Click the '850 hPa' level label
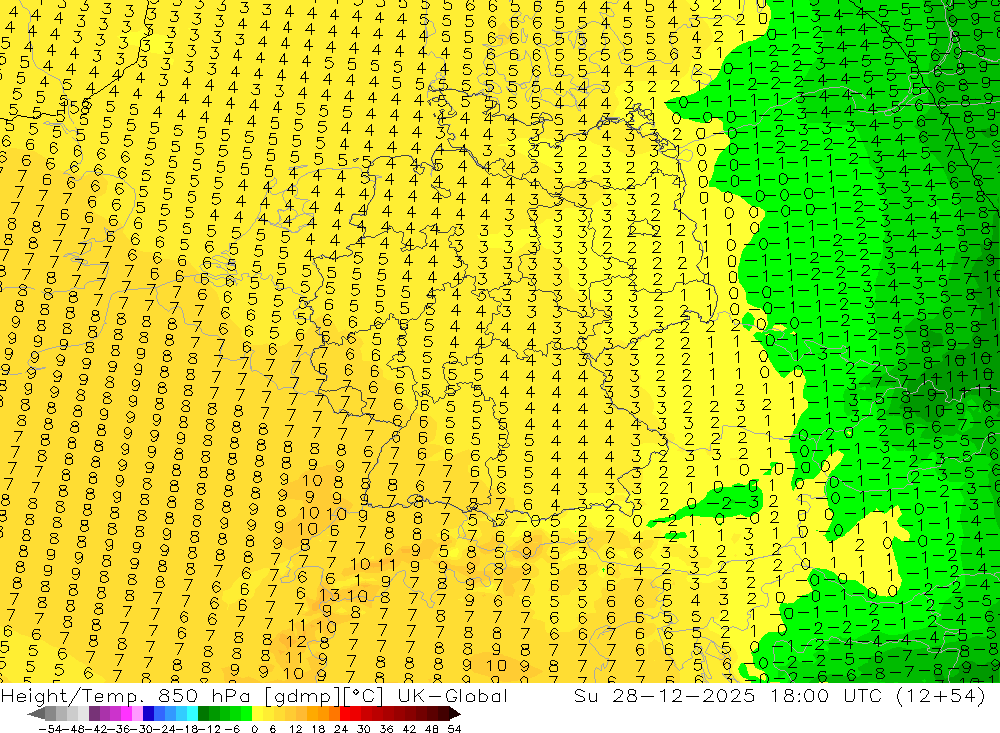 pyautogui.click(x=203, y=696)
